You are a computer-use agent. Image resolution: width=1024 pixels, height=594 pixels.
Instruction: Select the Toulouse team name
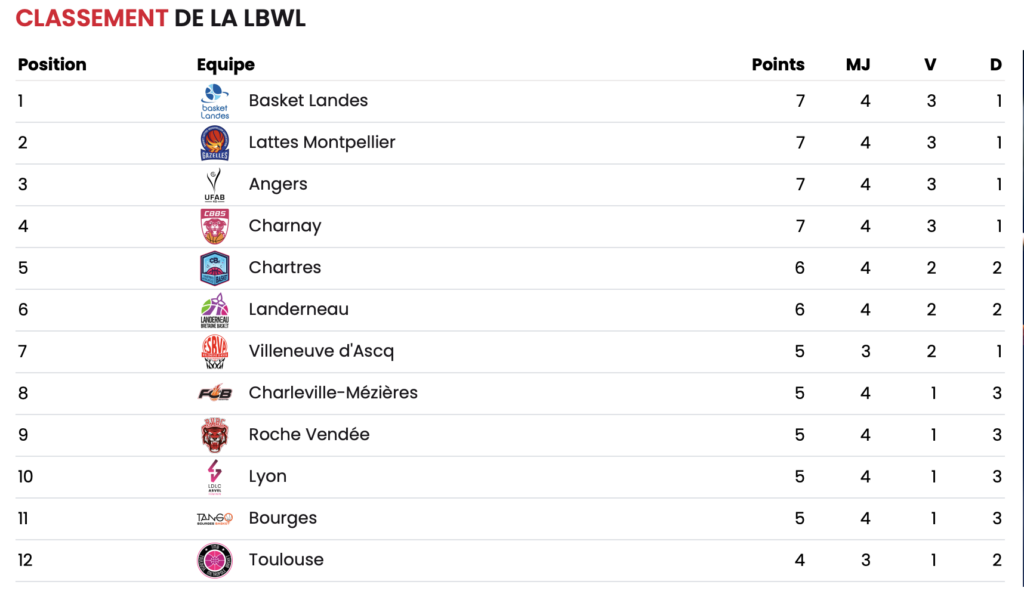coord(286,560)
